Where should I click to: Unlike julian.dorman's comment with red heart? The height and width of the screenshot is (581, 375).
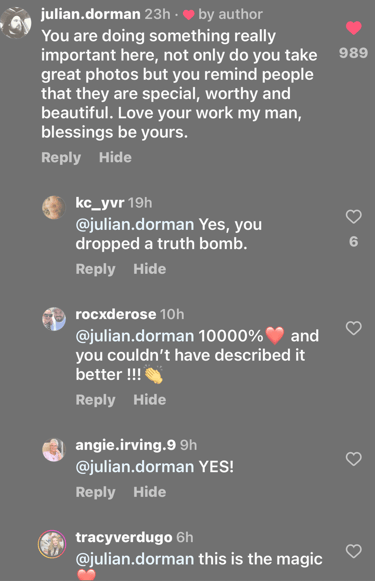point(354,28)
